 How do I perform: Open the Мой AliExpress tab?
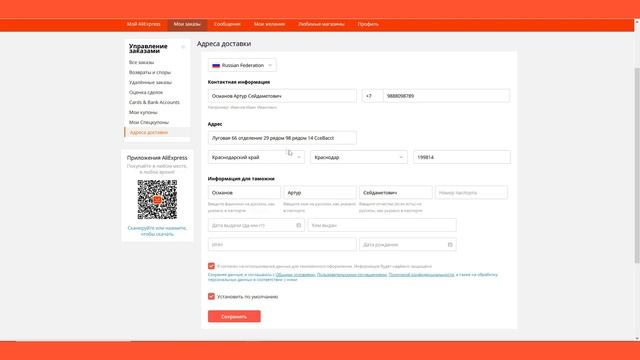pyautogui.click(x=143, y=24)
